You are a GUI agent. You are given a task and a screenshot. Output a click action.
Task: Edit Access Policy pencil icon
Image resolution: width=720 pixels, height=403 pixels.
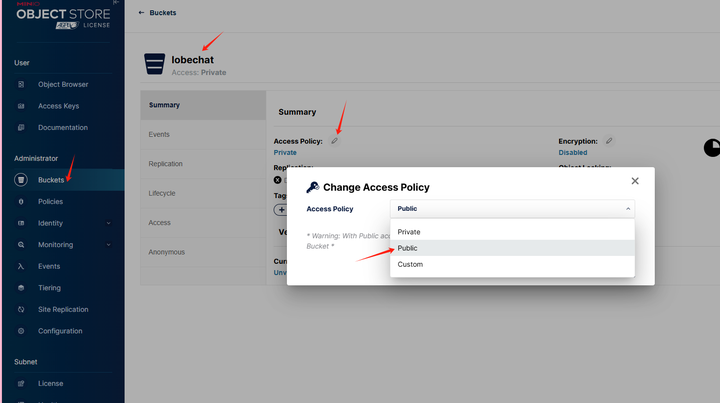tap(335, 141)
